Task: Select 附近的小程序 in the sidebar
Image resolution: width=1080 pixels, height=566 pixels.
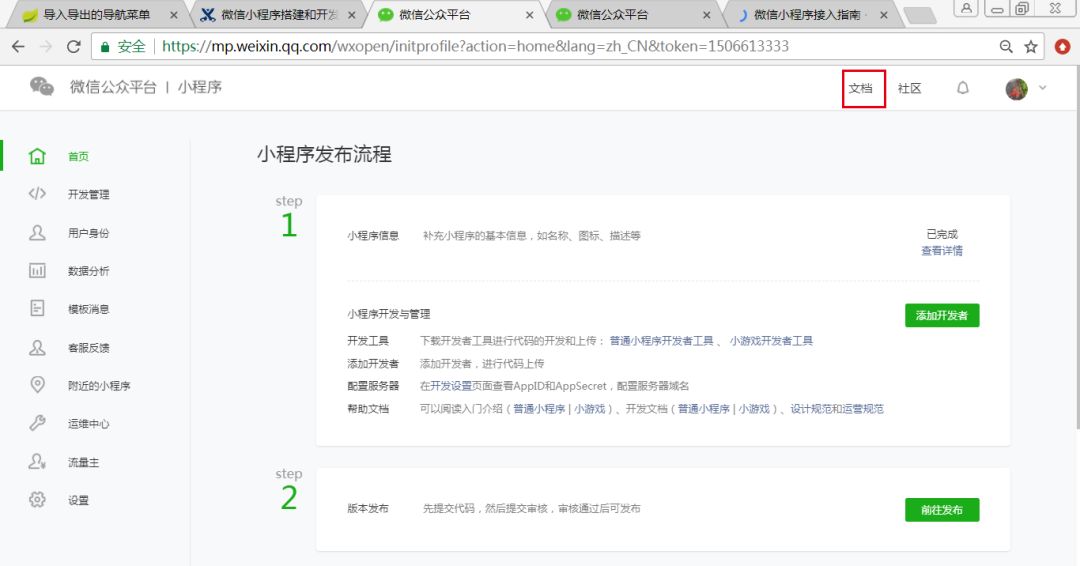Action: 99,386
